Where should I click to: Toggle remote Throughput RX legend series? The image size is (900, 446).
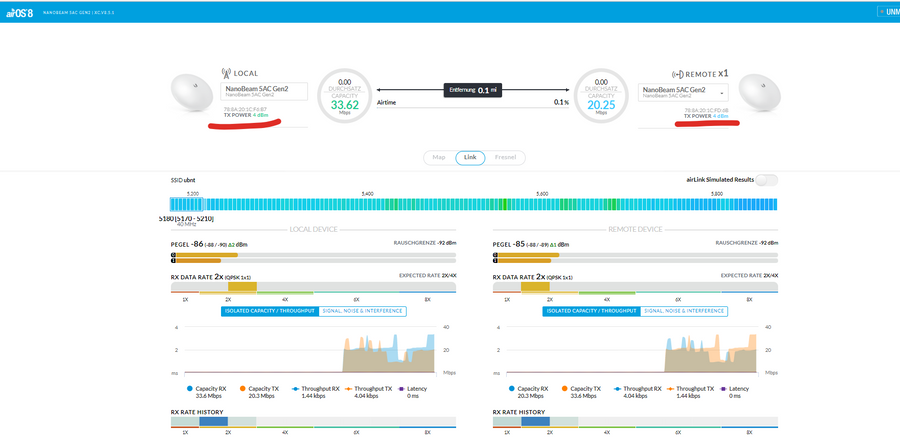tap(637, 391)
